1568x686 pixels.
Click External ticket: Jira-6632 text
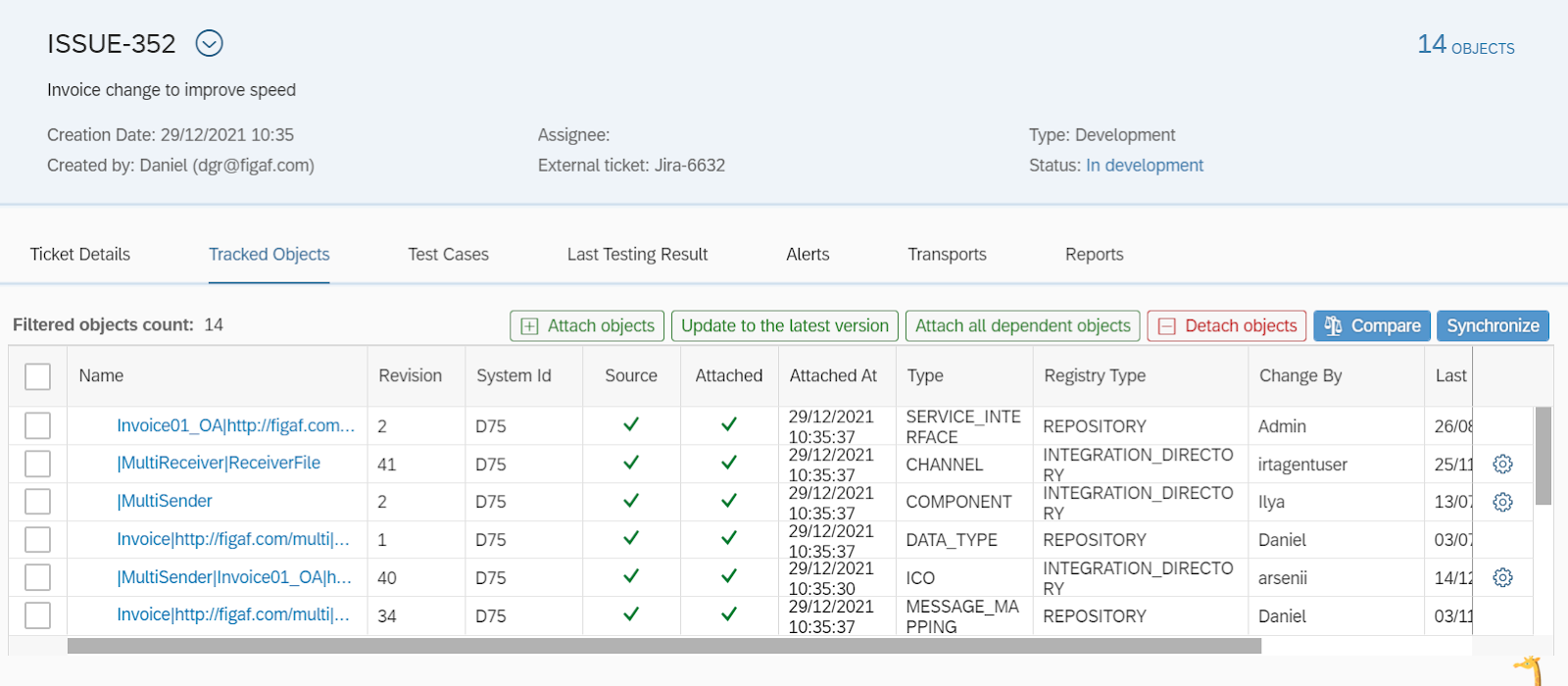coord(631,166)
